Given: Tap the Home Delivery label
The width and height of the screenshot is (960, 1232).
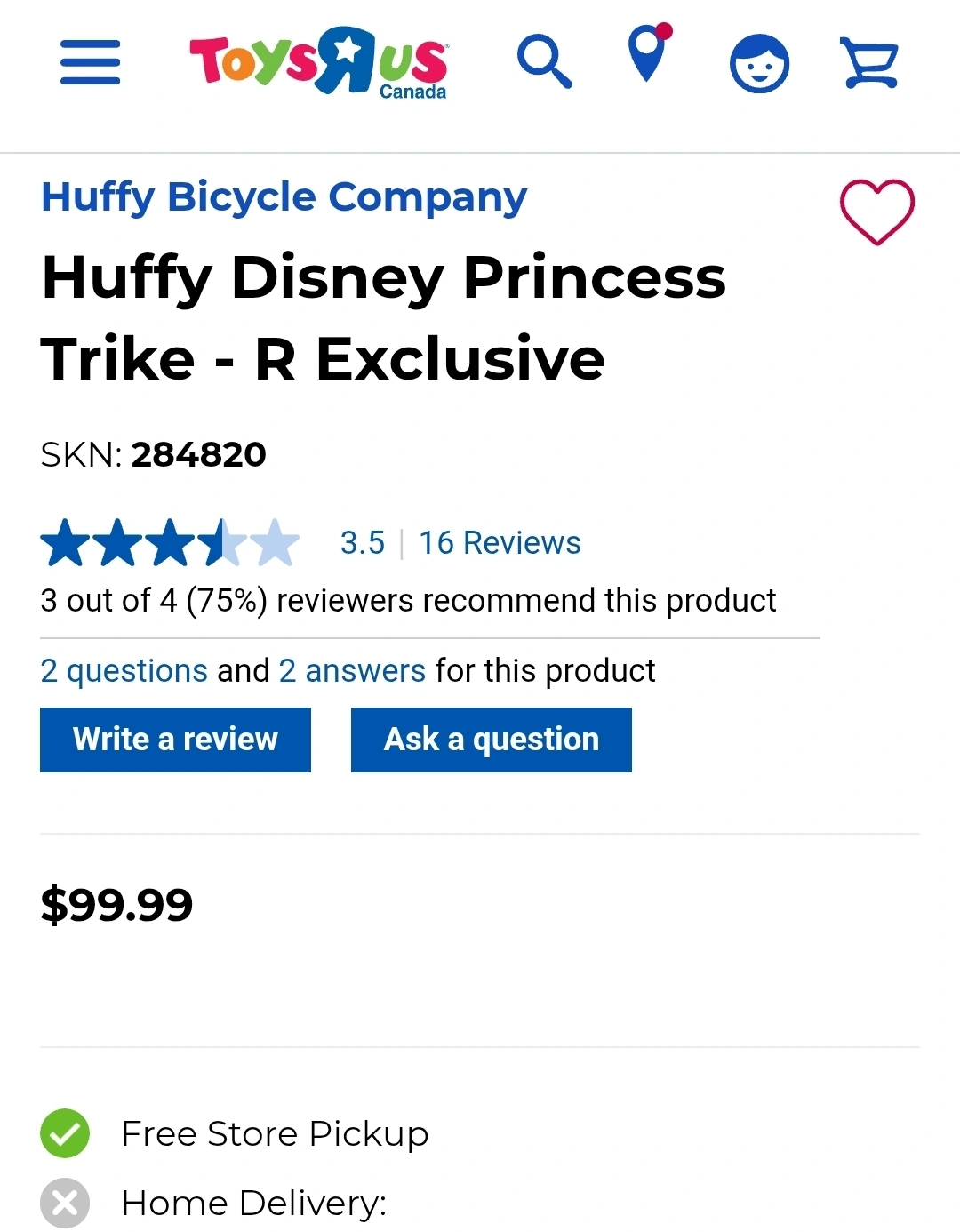Looking at the screenshot, I should [253, 1203].
